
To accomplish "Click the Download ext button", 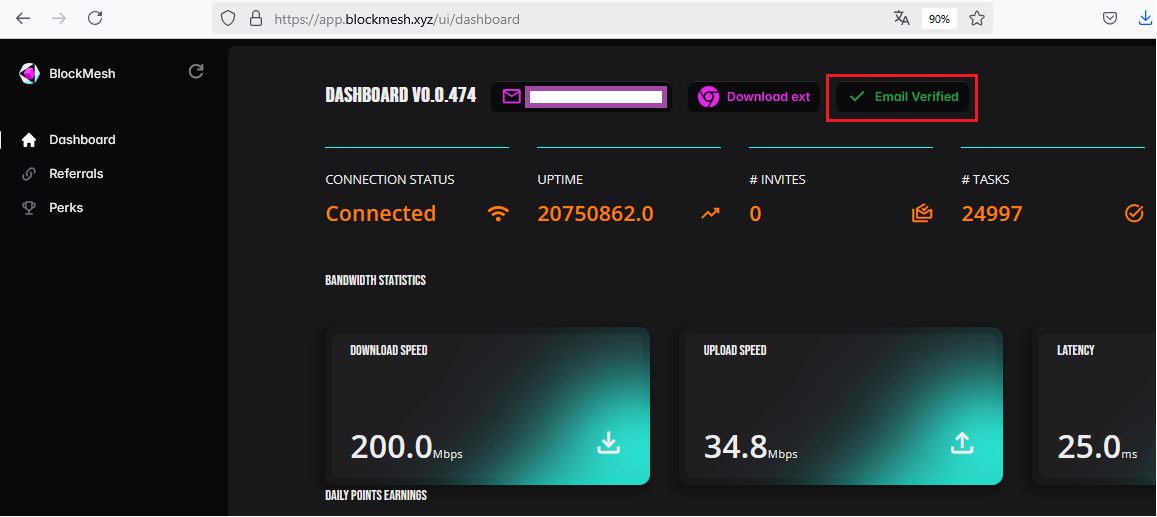I will click(x=753, y=97).
